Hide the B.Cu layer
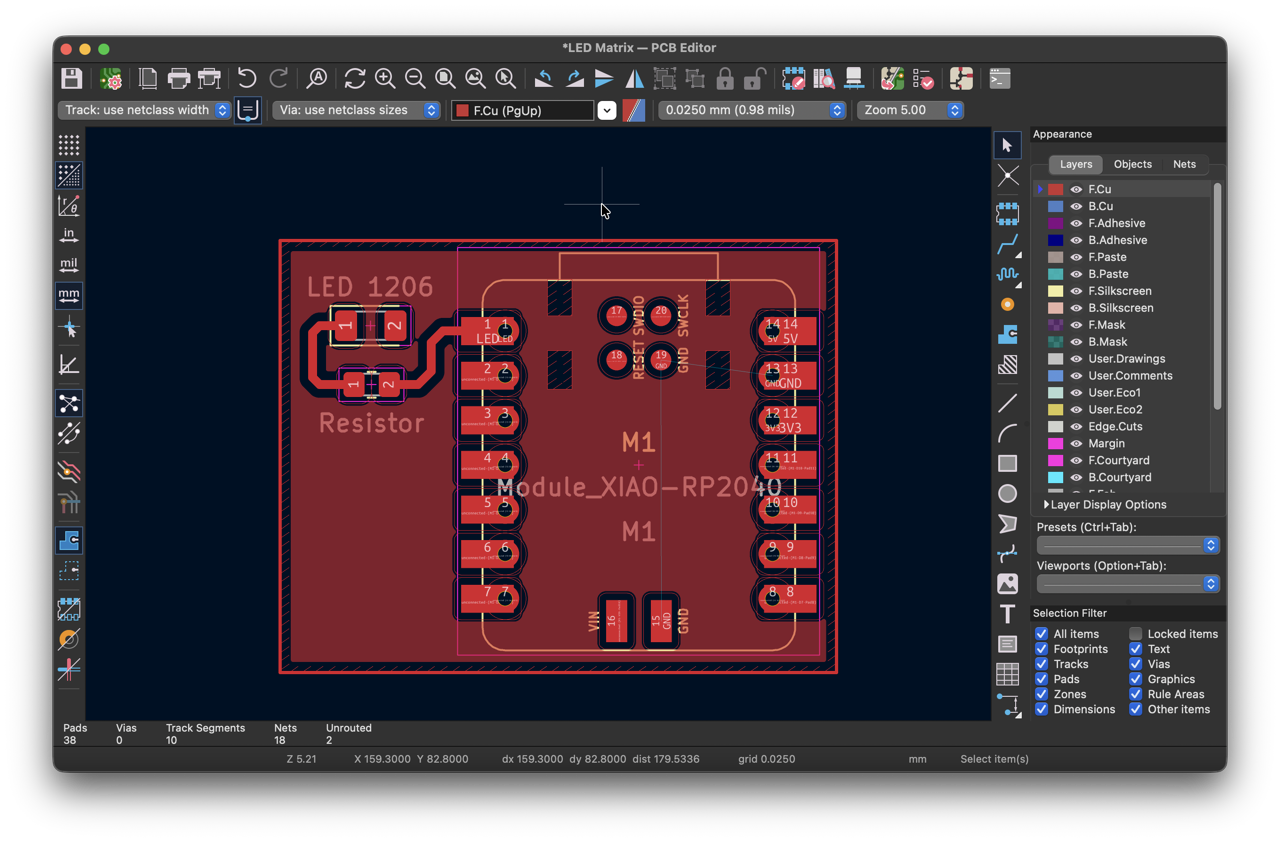 pos(1076,206)
